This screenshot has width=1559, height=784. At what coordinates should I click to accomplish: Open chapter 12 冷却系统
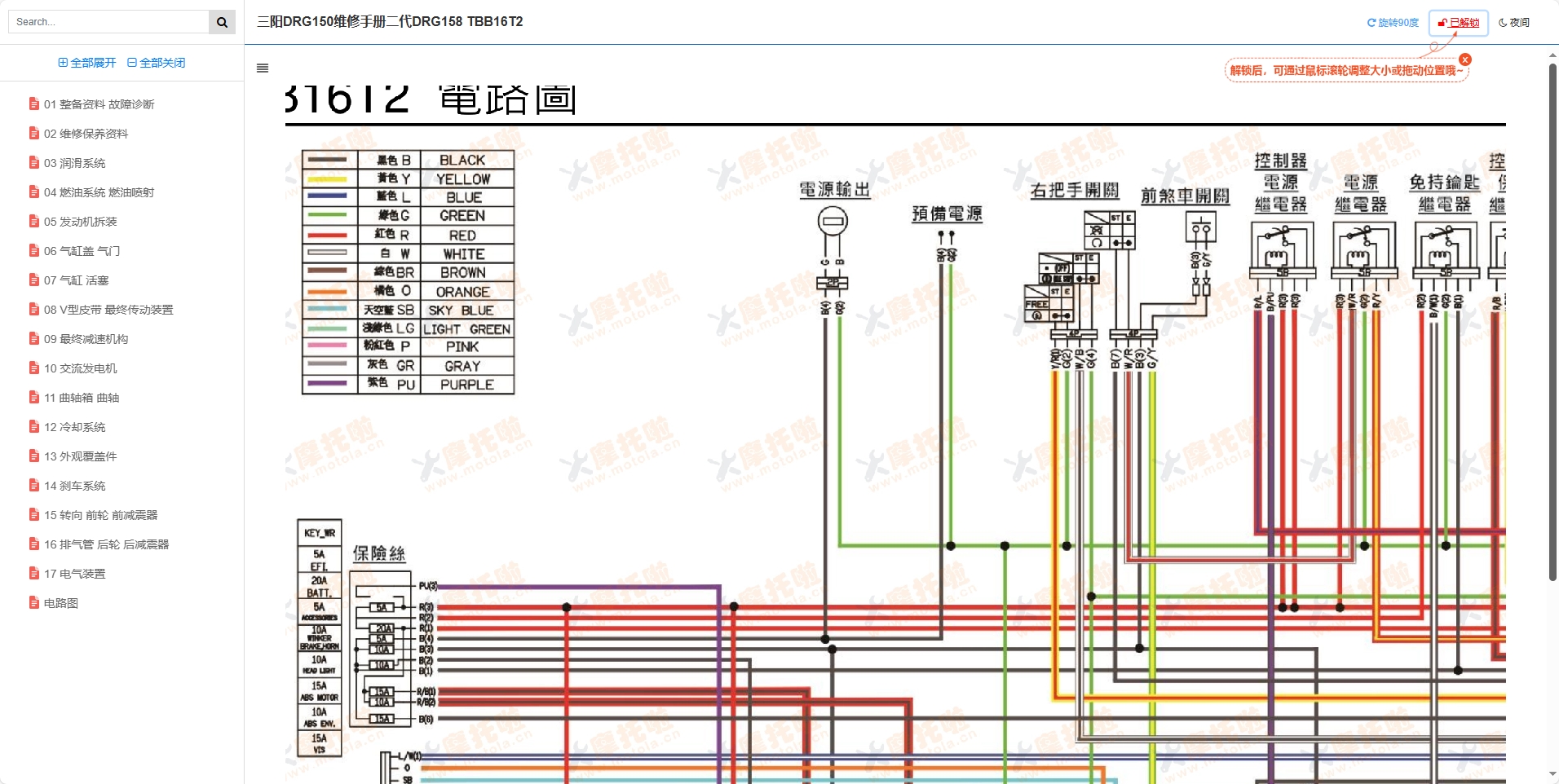click(x=74, y=427)
